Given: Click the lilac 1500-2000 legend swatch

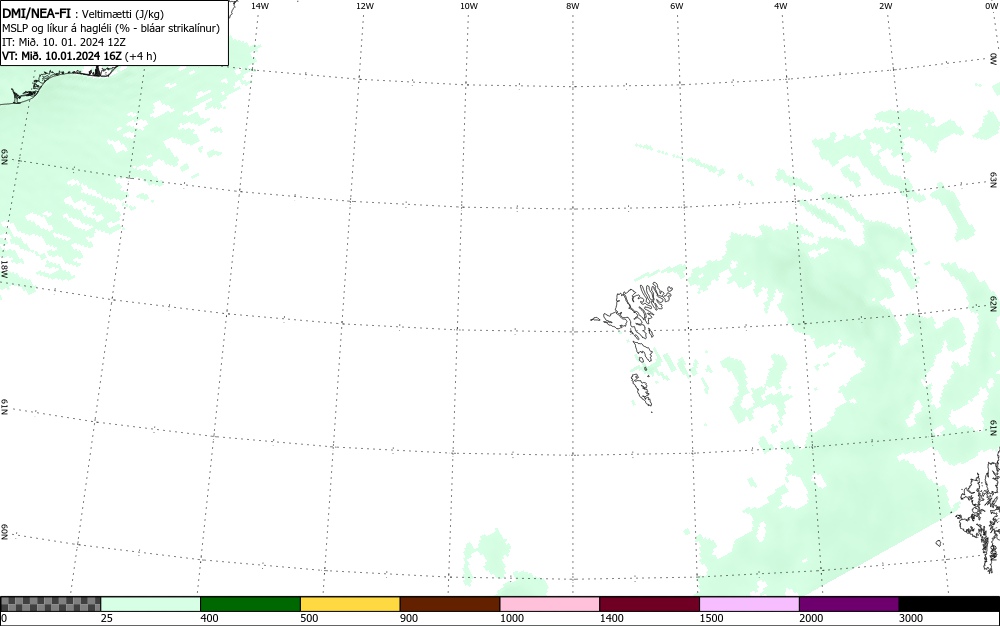Looking at the screenshot, I should [749, 604].
